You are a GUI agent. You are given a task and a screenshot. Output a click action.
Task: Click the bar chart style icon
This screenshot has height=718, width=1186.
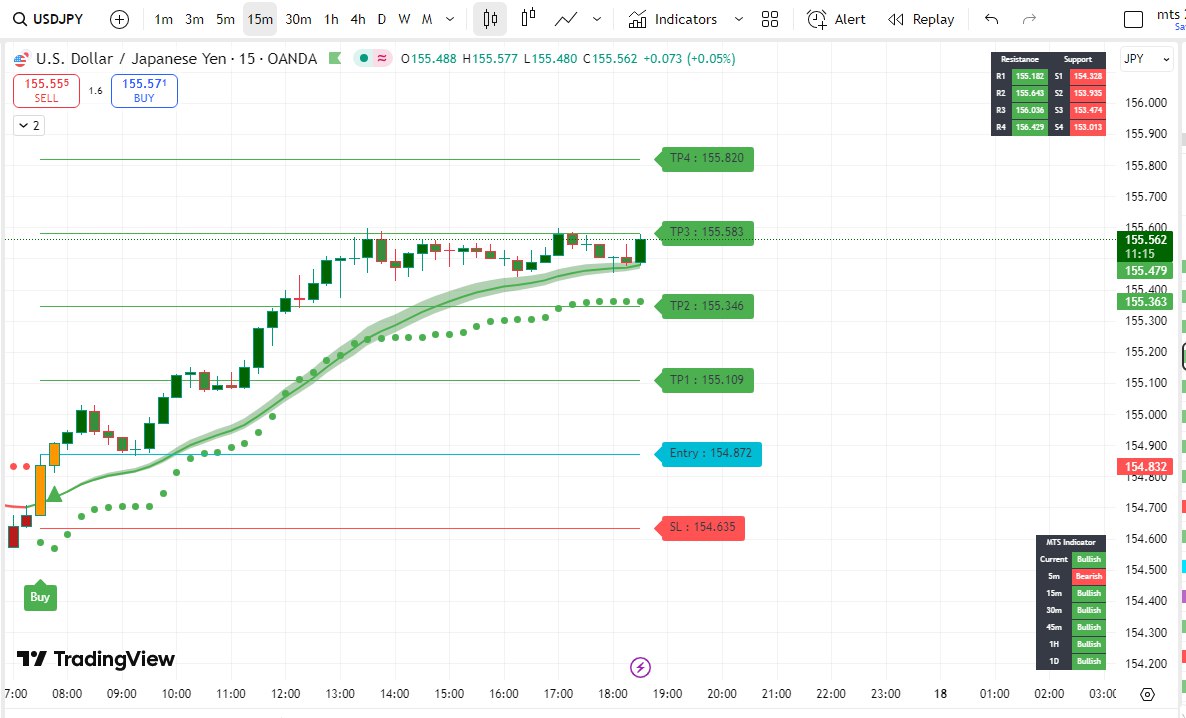[x=528, y=18]
